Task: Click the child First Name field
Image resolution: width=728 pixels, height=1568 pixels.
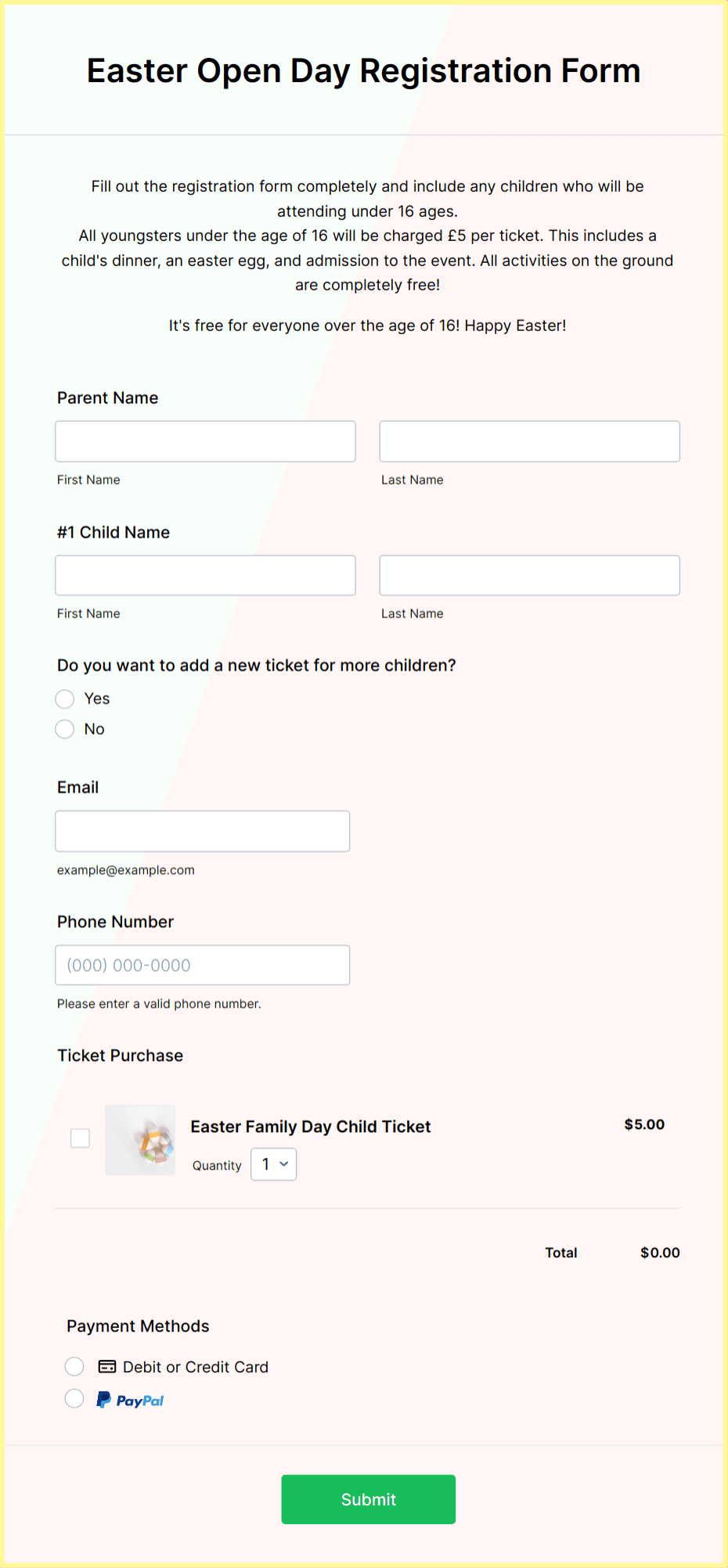Action: (x=205, y=574)
